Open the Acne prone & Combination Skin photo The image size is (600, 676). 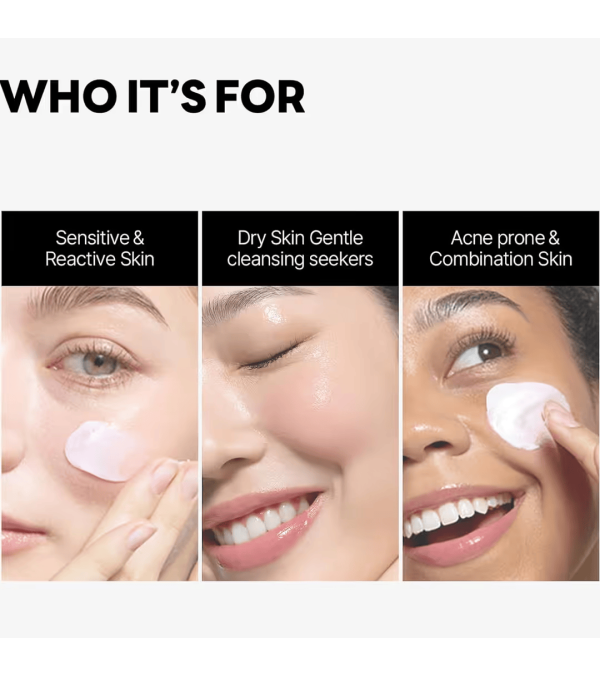coord(500,433)
